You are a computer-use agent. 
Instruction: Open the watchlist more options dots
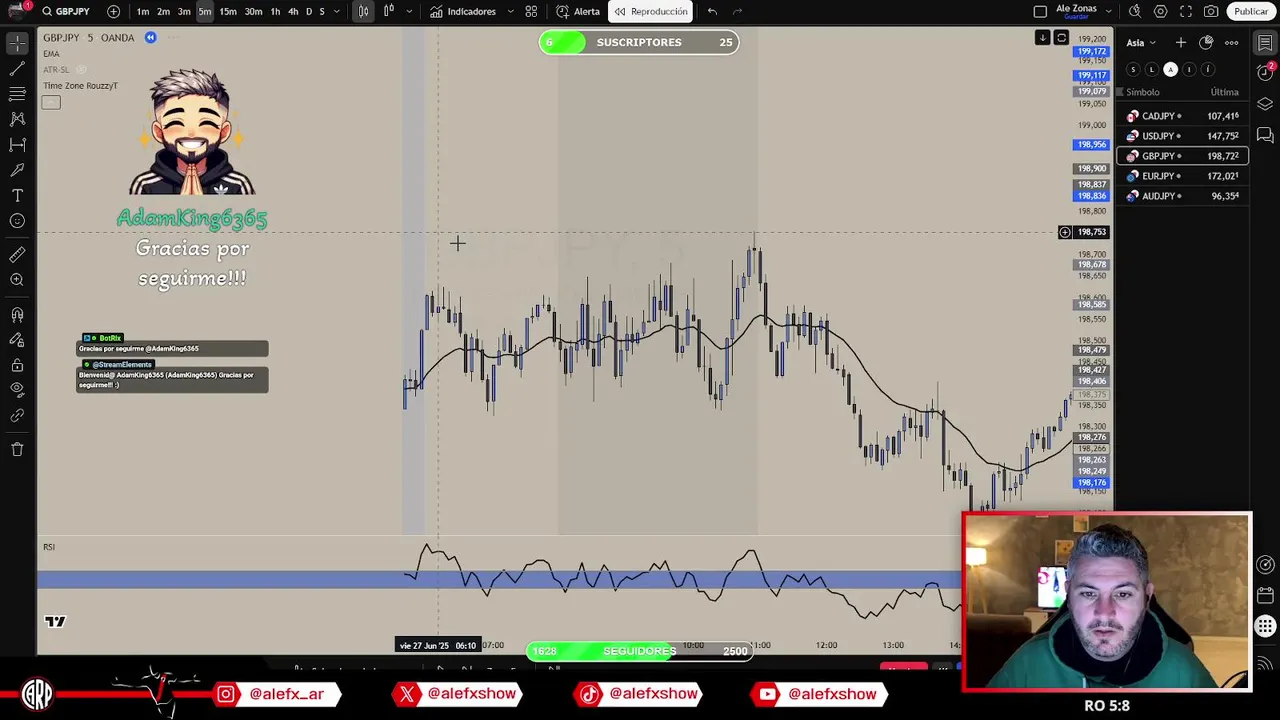coord(1232,43)
